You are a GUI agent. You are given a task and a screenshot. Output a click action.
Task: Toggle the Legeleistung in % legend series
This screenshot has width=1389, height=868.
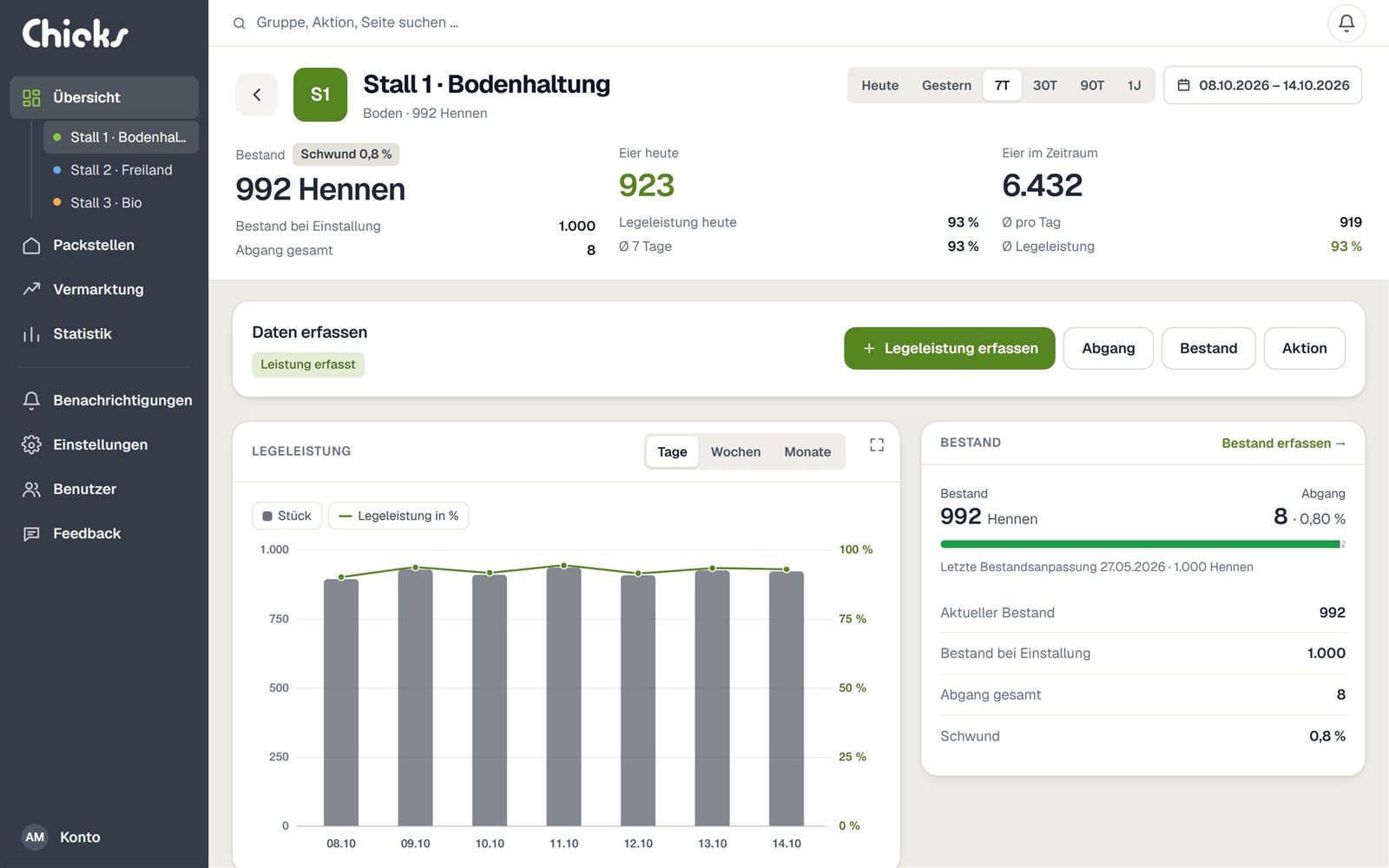[398, 516]
